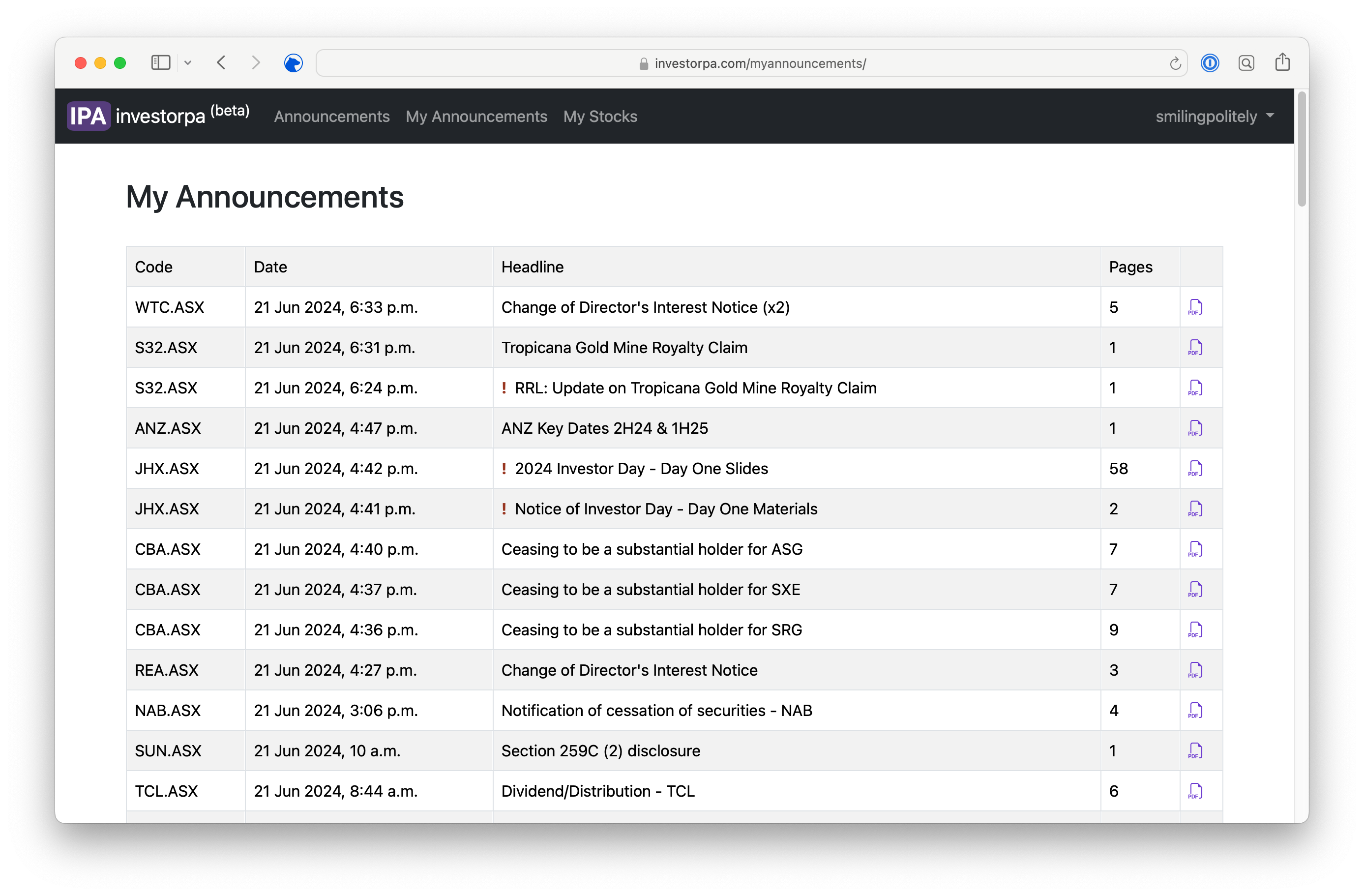The width and height of the screenshot is (1364, 896).
Task: Open the sidebar tab group chevron
Action: (x=188, y=63)
